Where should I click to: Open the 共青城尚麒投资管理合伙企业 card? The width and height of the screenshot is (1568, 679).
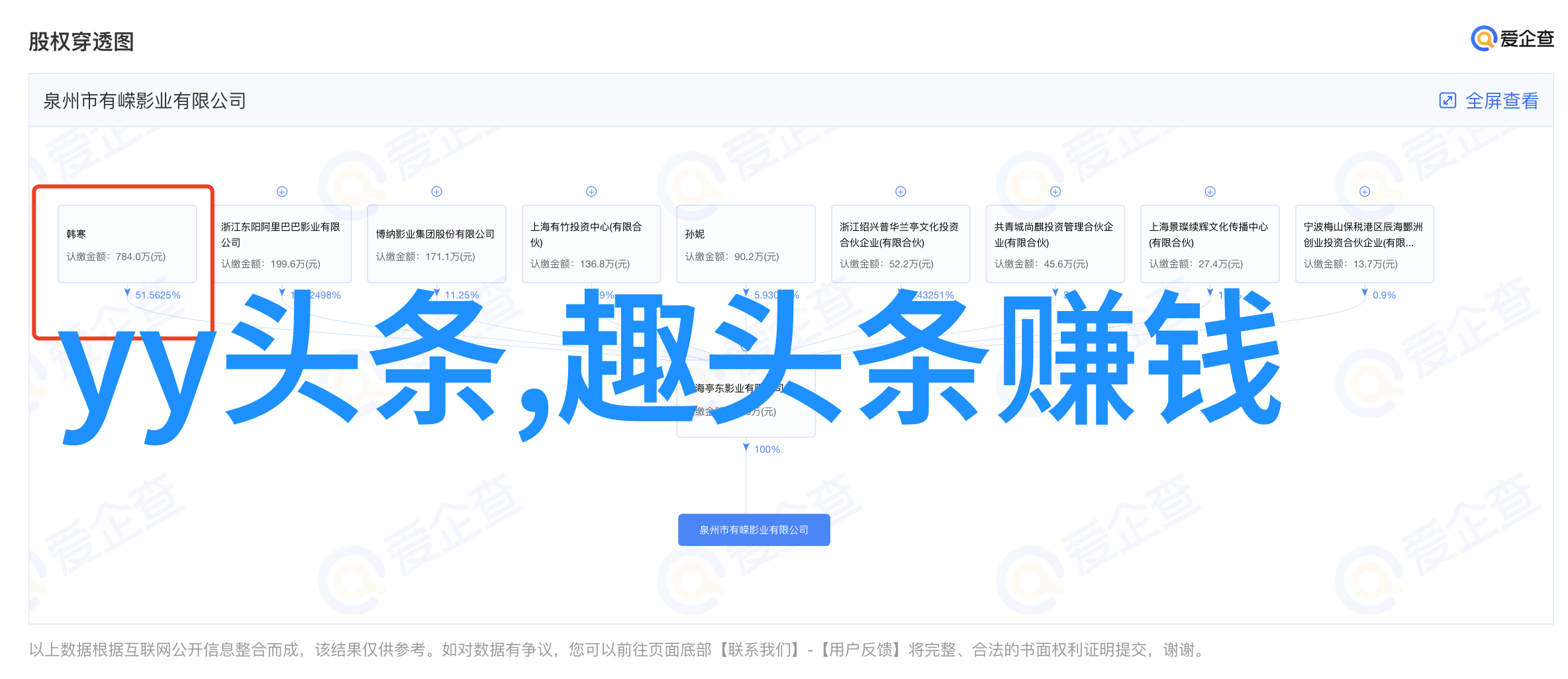coord(1055,244)
